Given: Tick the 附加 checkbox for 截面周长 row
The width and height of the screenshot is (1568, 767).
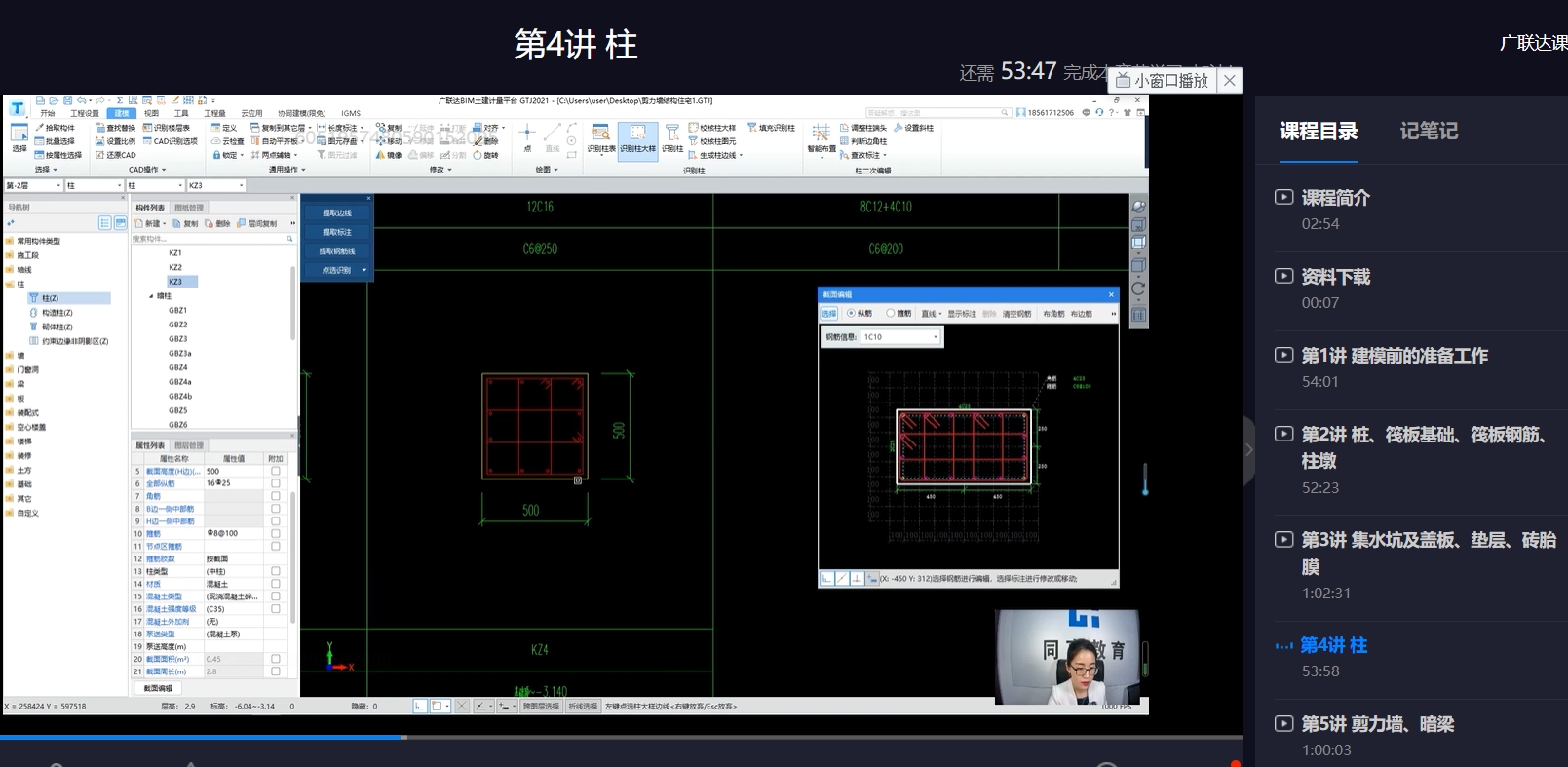Looking at the screenshot, I should coord(276,671).
